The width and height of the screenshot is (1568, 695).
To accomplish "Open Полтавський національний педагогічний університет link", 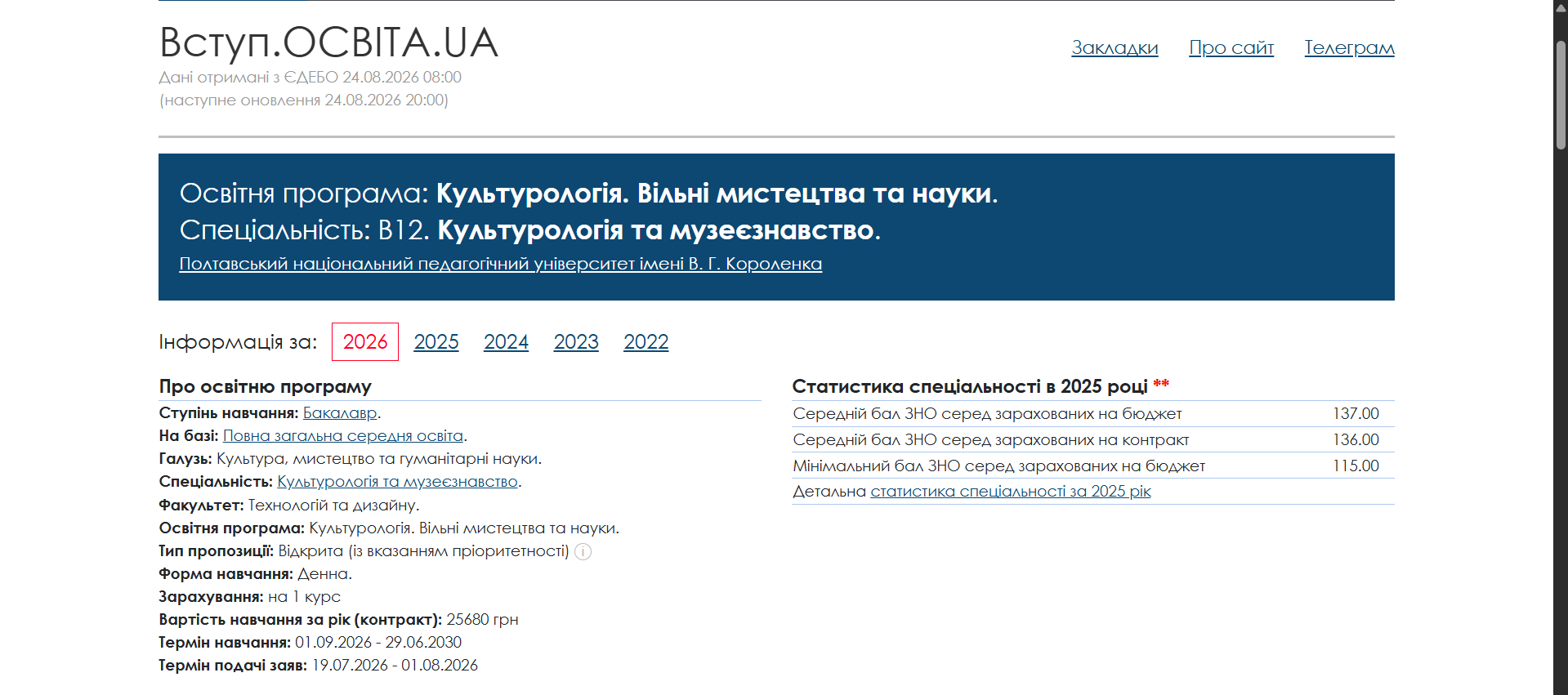I will pyautogui.click(x=501, y=264).
